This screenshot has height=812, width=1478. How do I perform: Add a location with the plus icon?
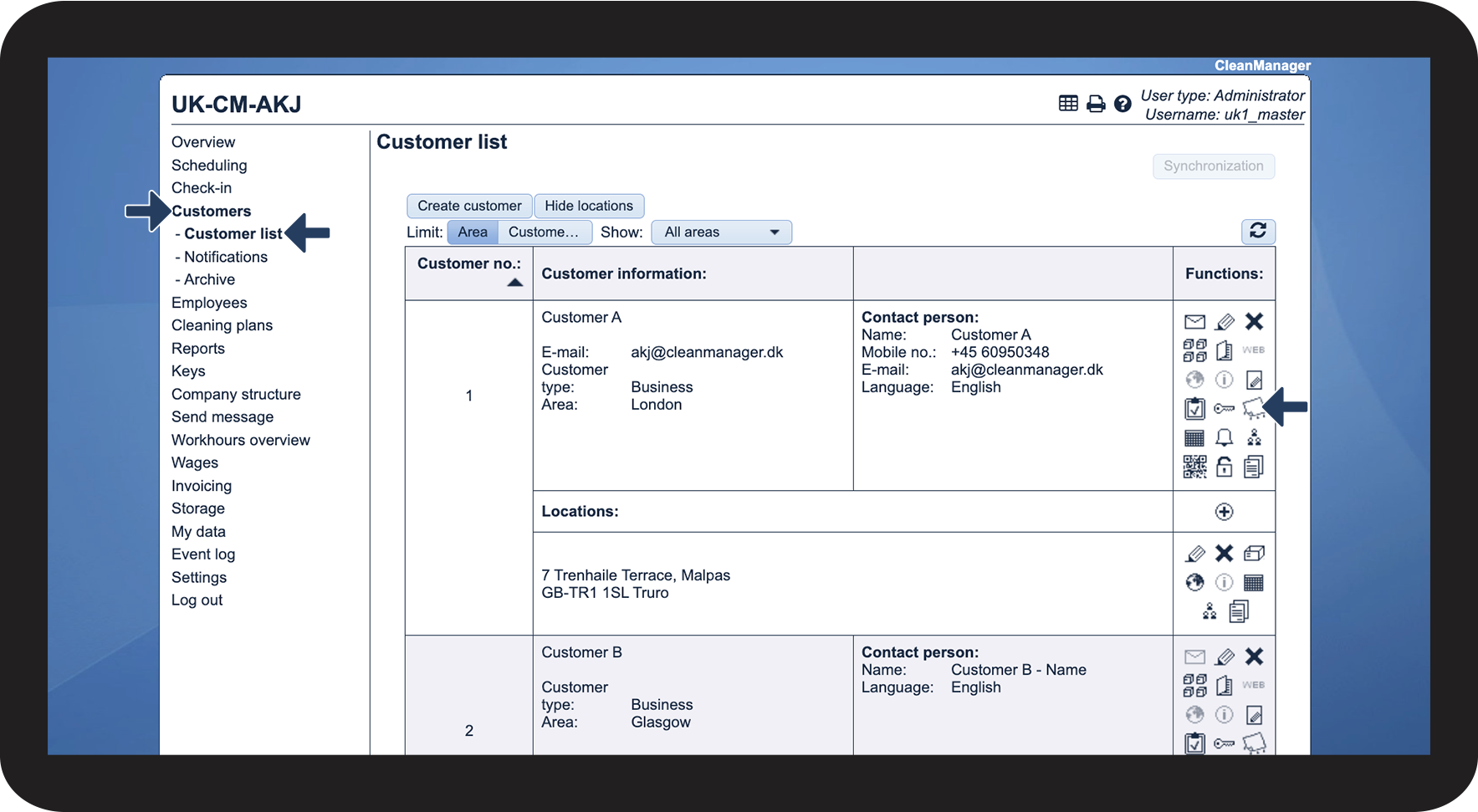1224,512
